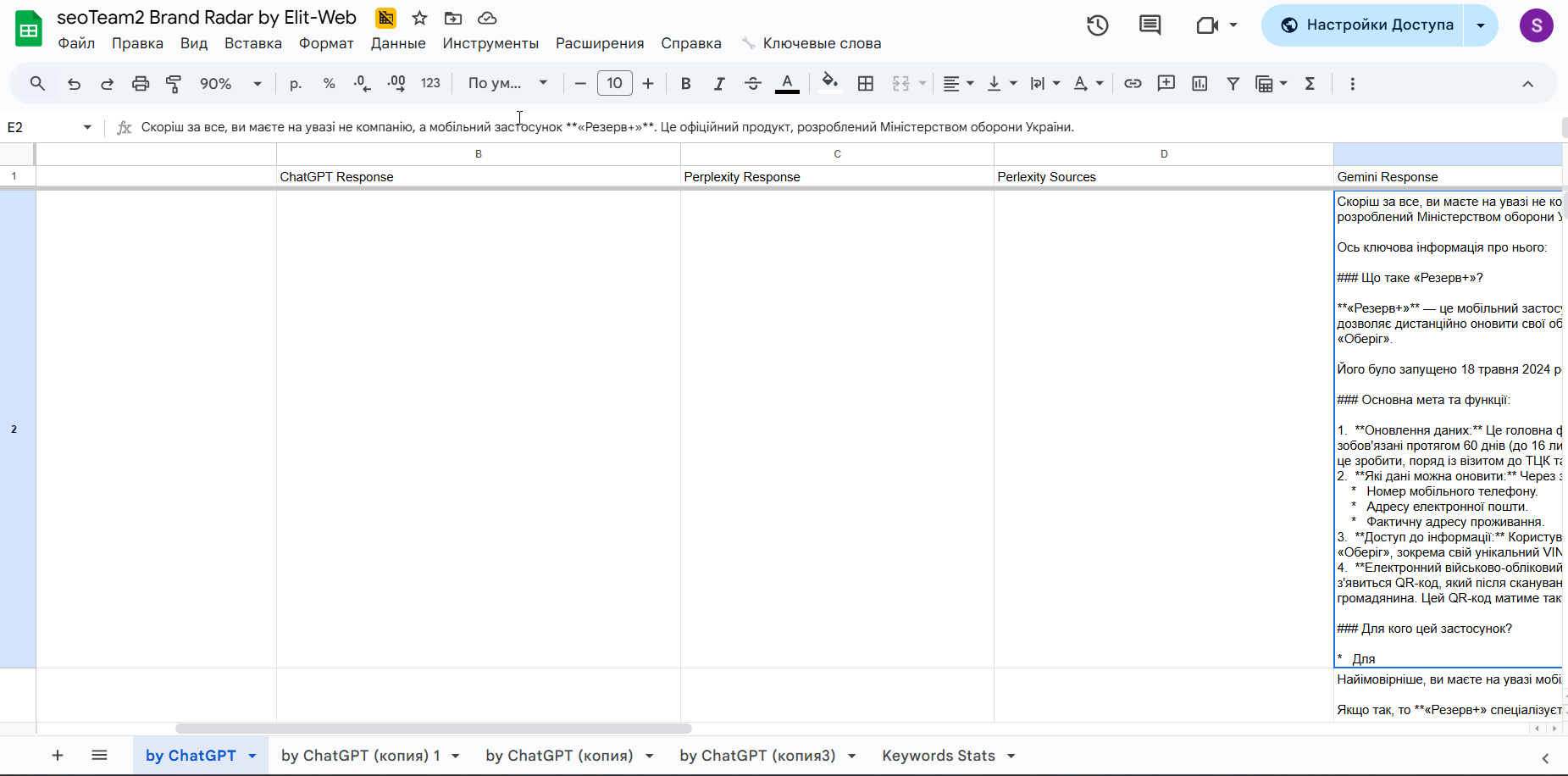
Task: Open the Инструменты menu
Action: [x=490, y=43]
